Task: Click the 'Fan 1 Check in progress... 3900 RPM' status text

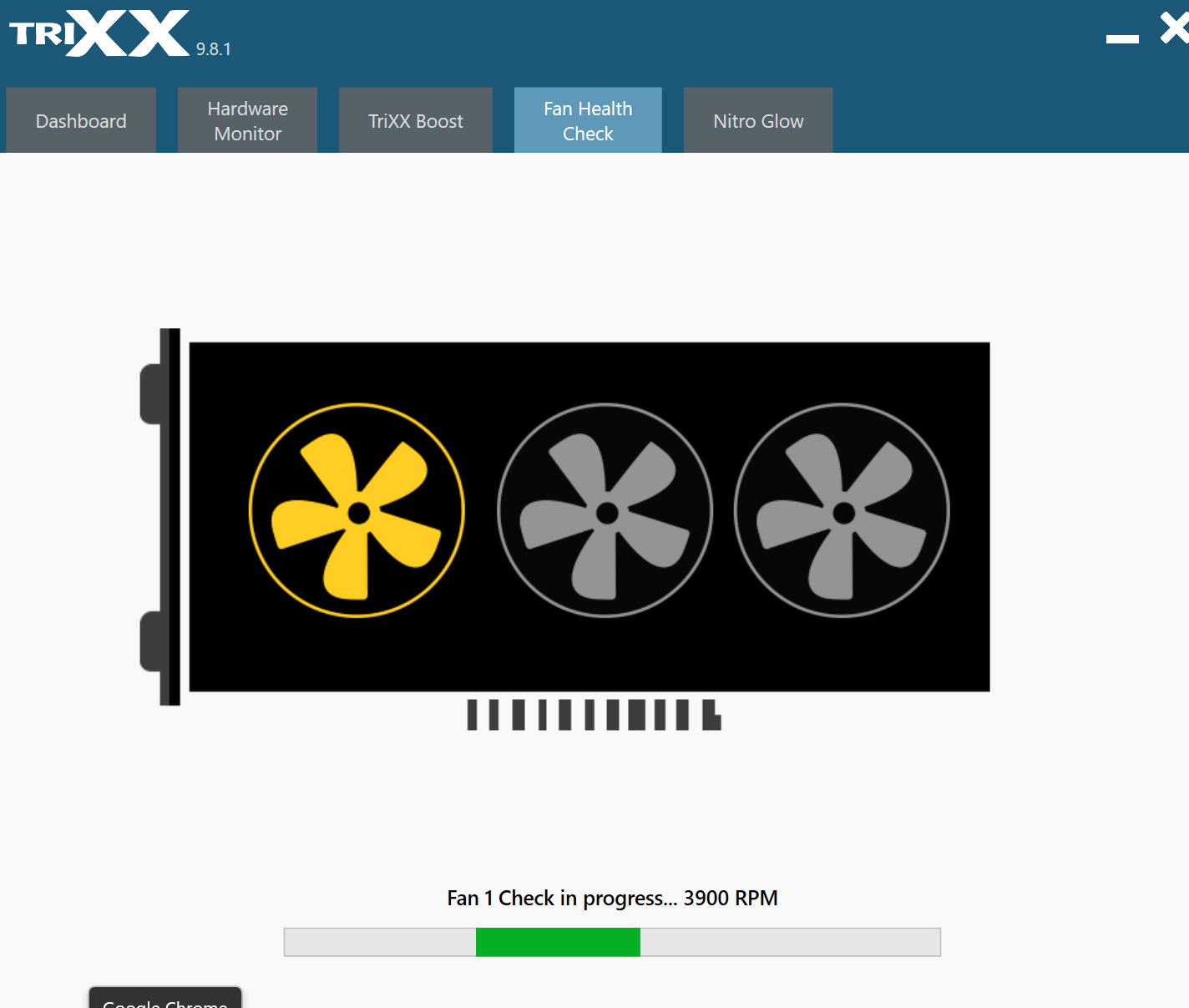Action: pos(612,898)
